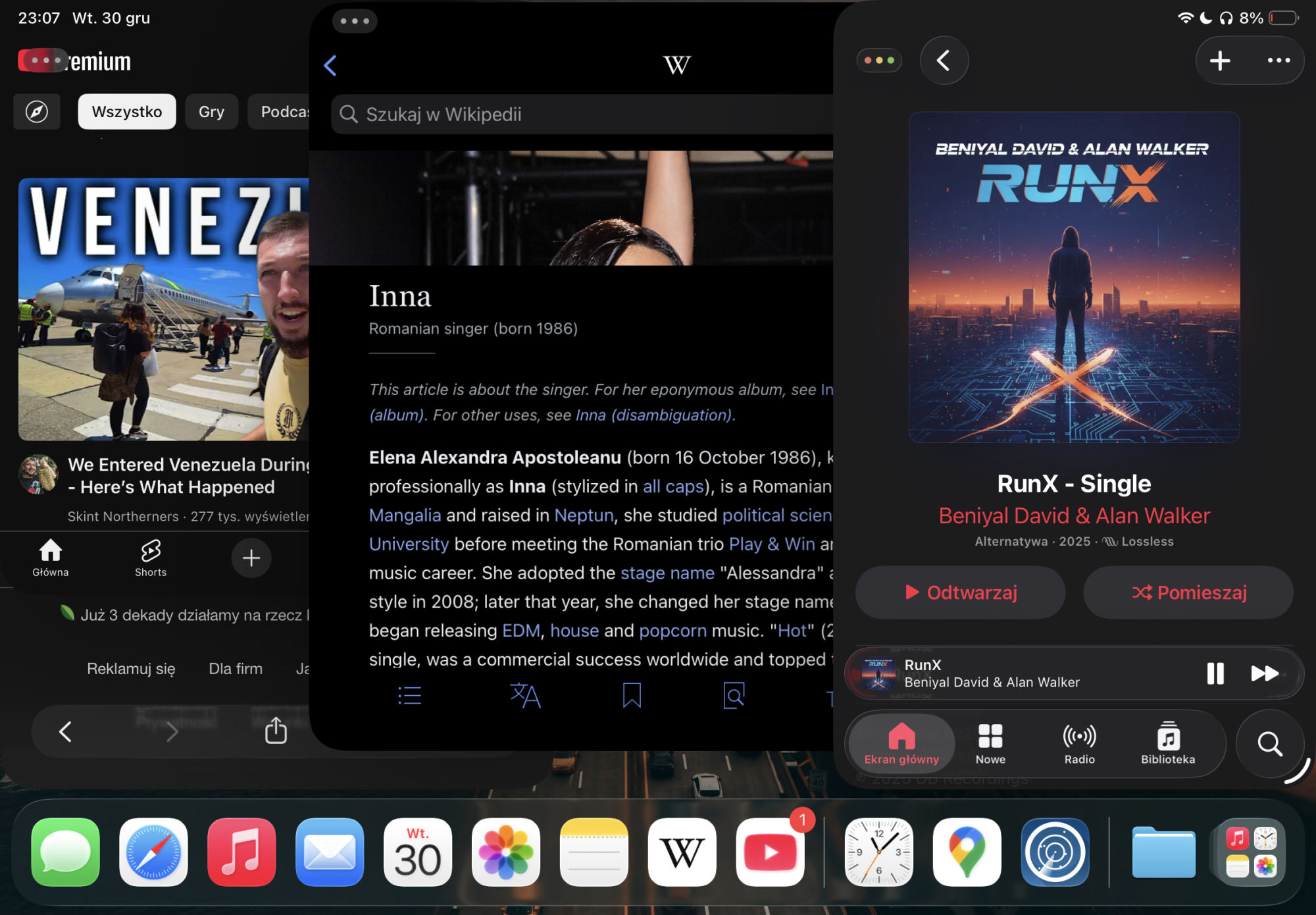This screenshot has height=915, width=1316.
Task: Click Szukaj w Wikipedii search field
Action: click(579, 115)
